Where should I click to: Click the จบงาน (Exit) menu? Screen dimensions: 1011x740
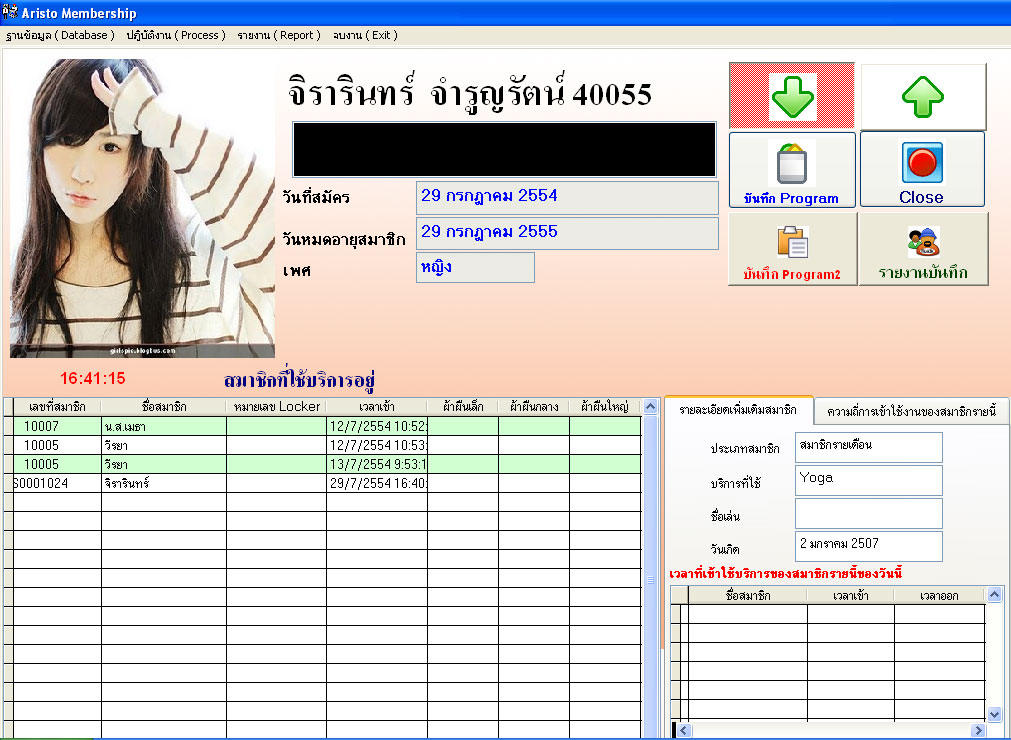point(365,35)
